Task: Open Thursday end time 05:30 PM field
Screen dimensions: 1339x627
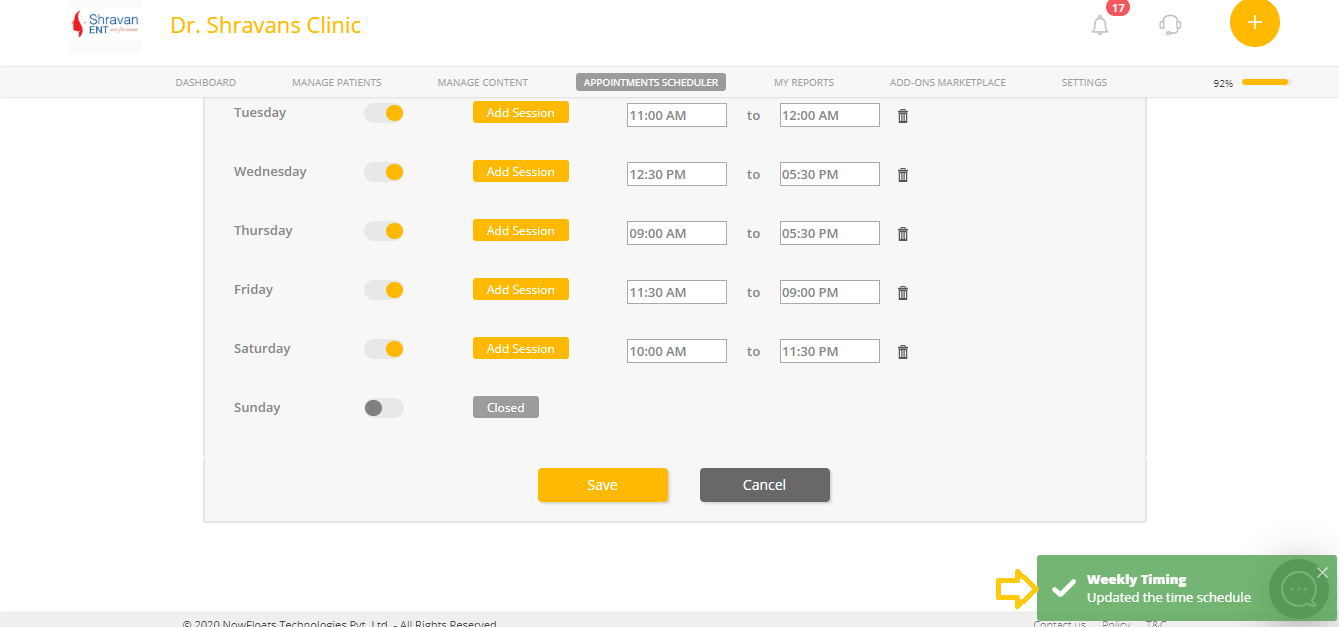Action: (830, 233)
